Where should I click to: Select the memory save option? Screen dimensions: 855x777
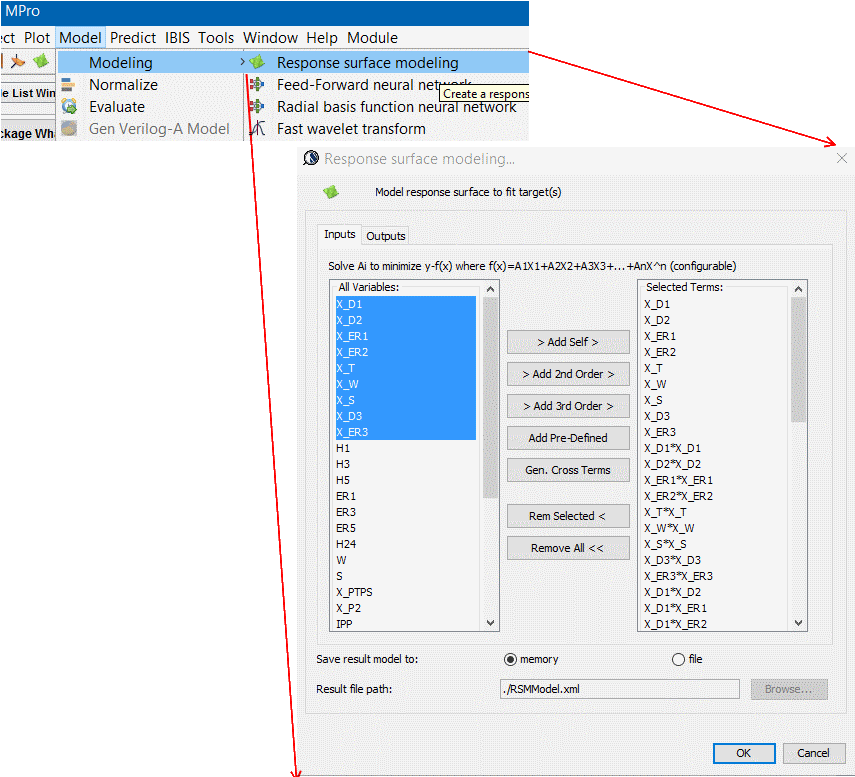click(x=510, y=660)
